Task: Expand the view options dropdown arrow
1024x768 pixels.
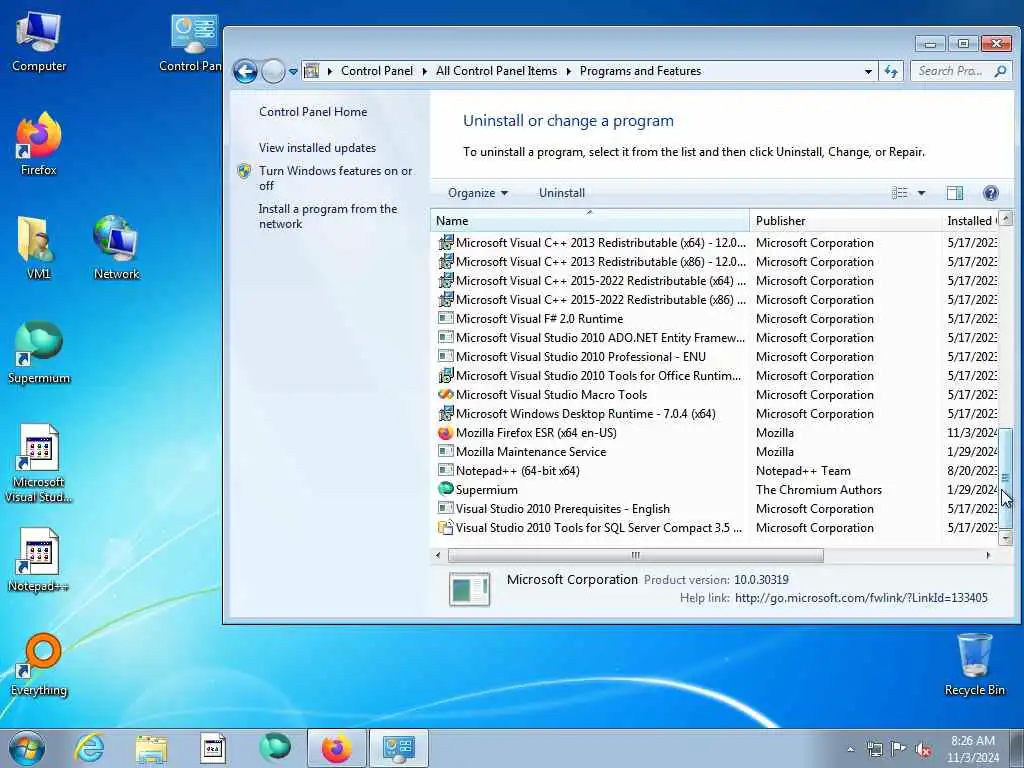Action: tap(921, 193)
